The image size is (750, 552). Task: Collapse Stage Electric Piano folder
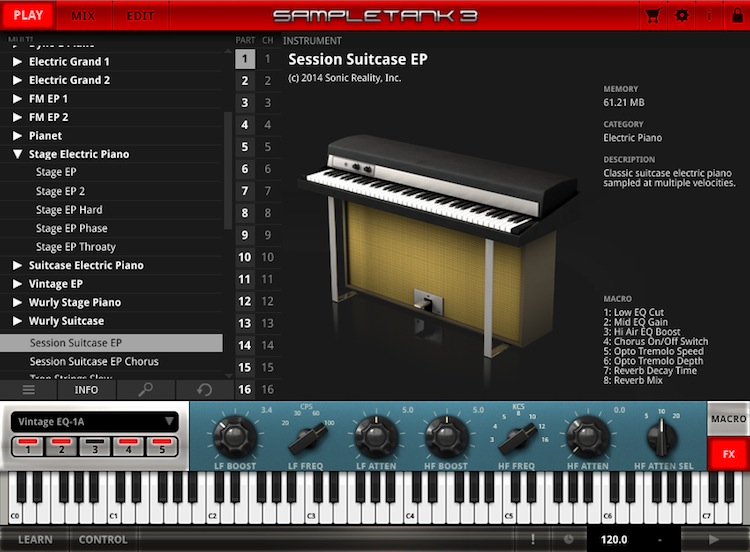(17, 154)
